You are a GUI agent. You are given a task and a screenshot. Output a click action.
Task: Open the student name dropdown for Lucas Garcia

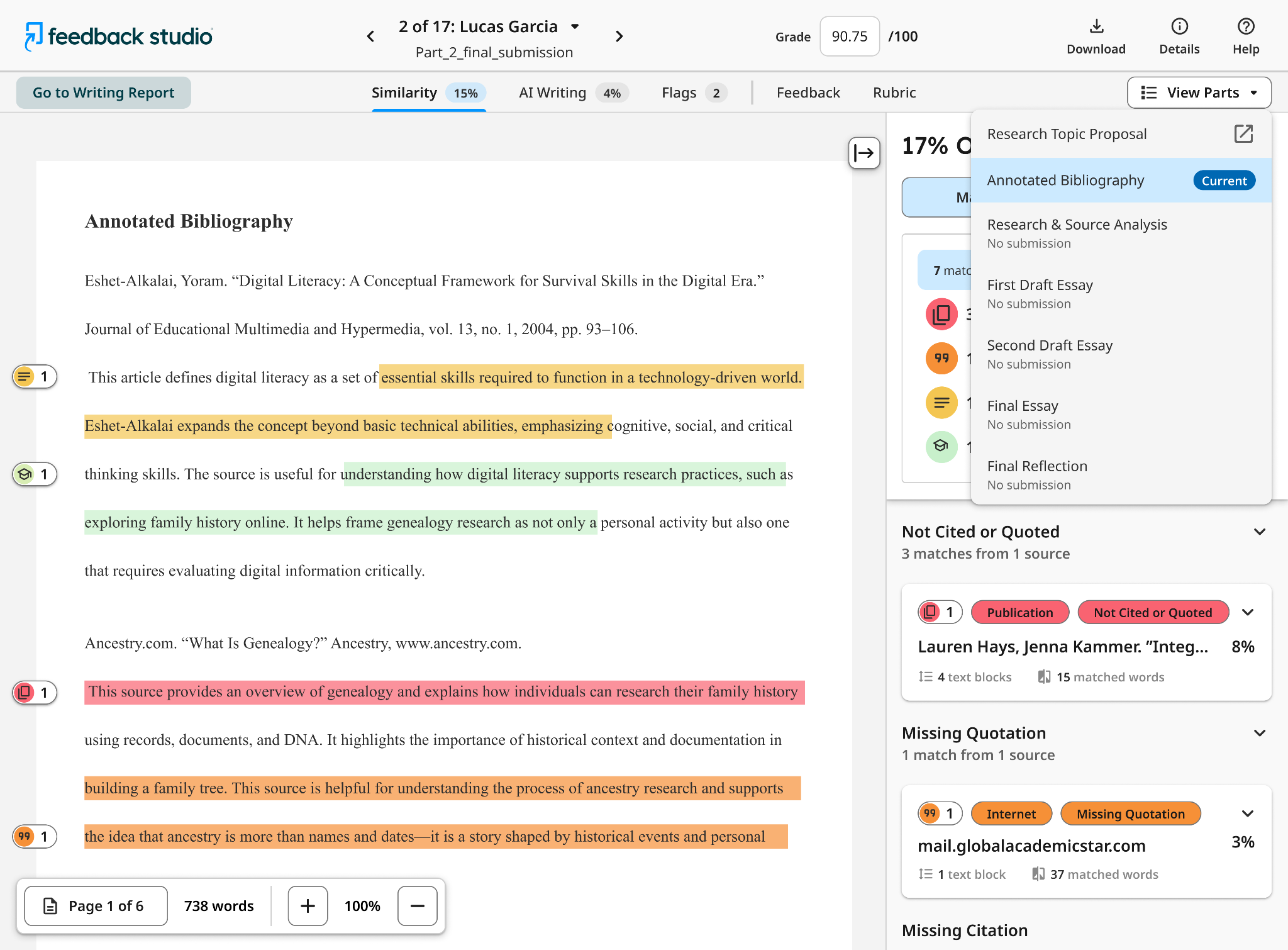click(575, 26)
